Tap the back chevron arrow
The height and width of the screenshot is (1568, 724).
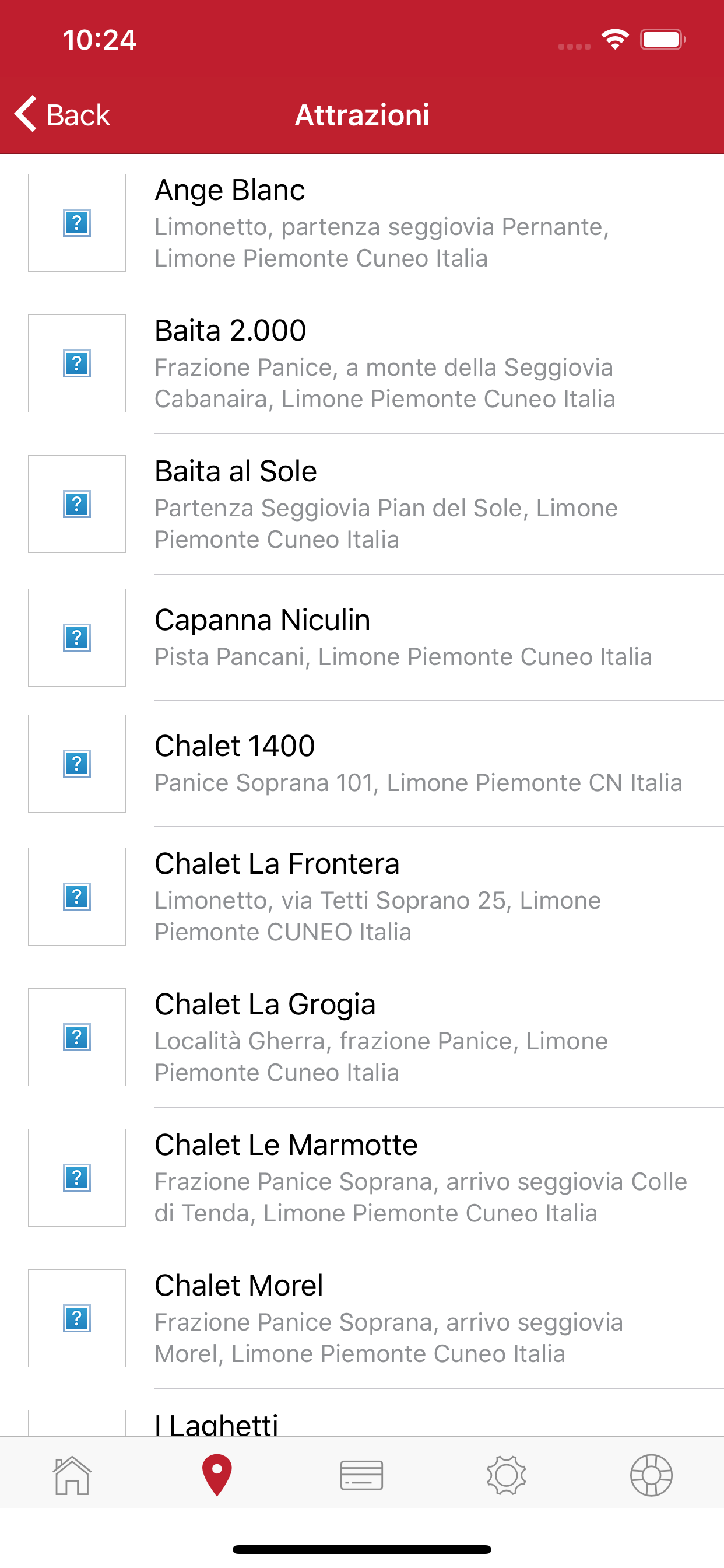(26, 114)
